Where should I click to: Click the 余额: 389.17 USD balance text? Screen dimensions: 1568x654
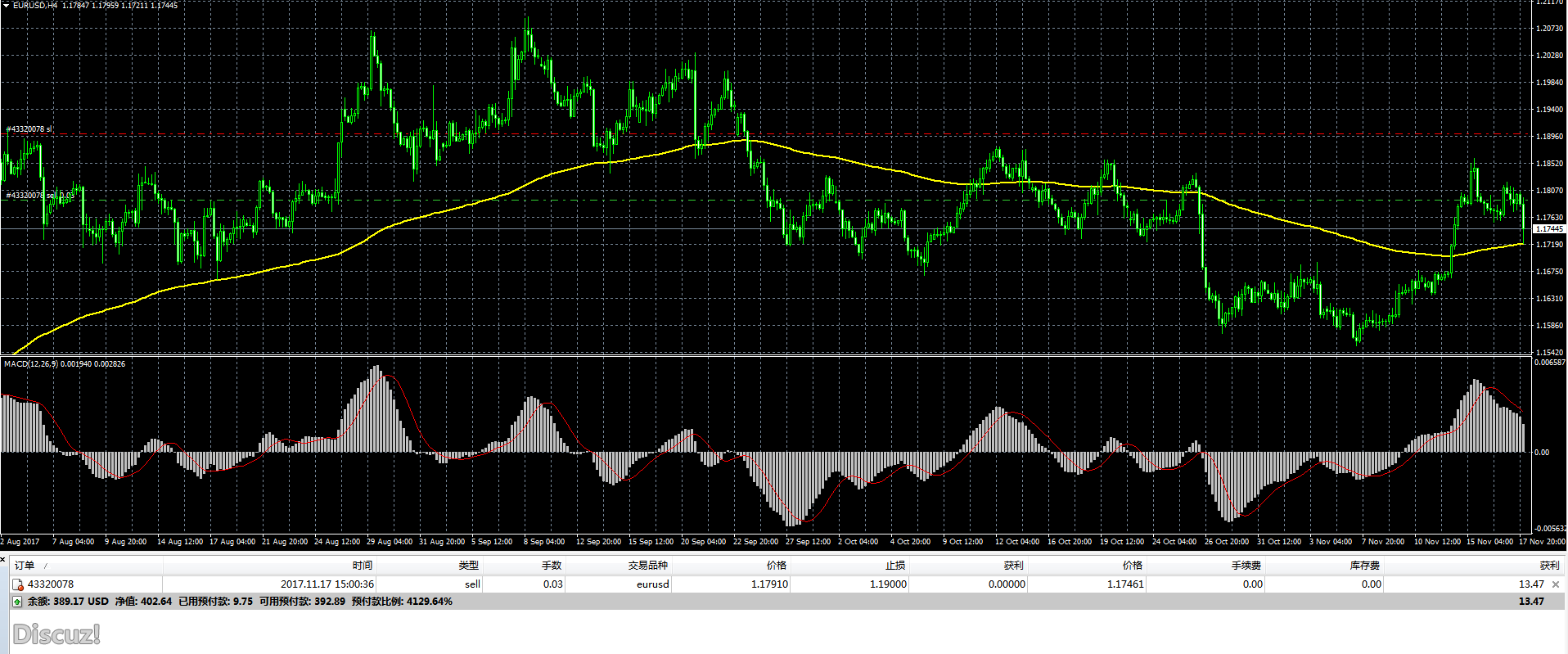click(x=68, y=602)
